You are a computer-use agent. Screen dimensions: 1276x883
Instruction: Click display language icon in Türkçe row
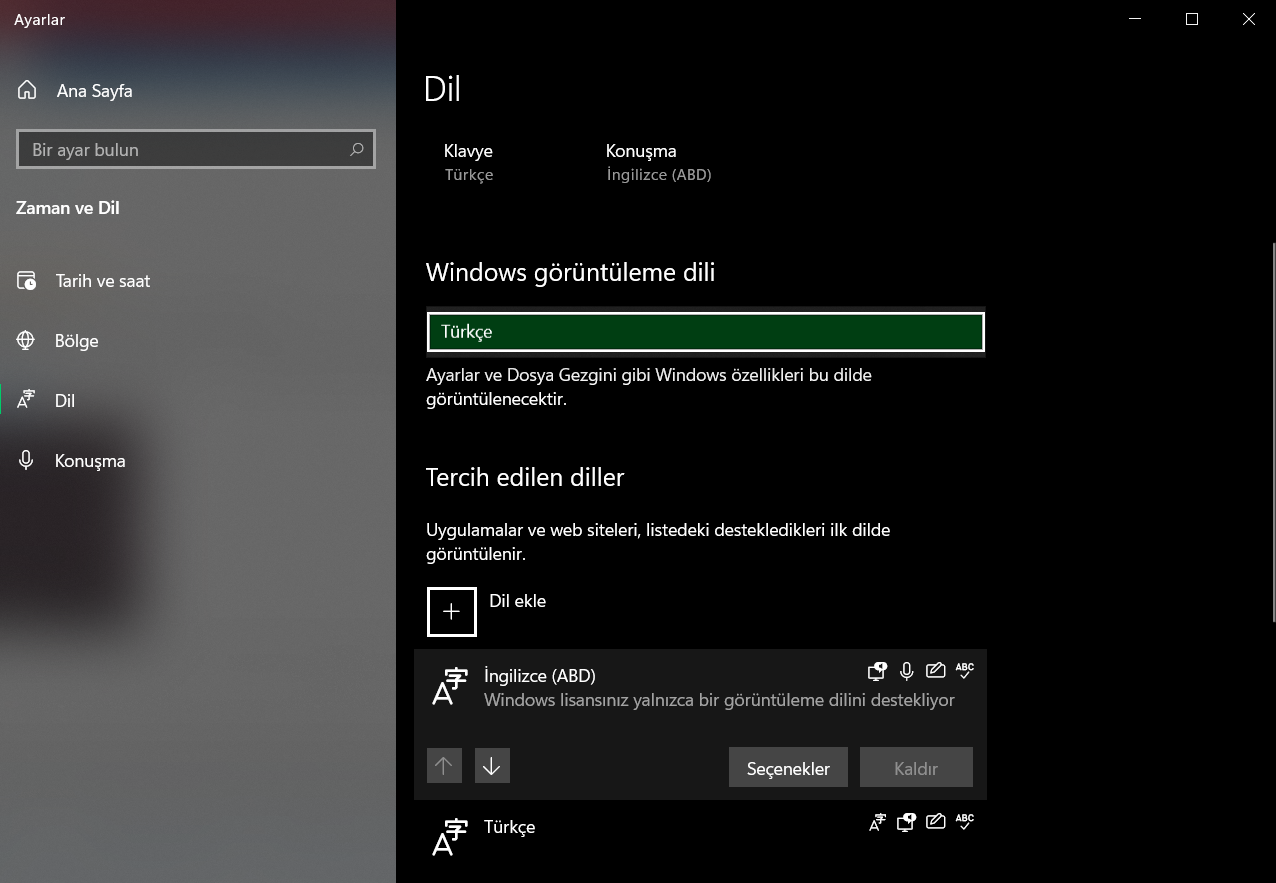pyautogui.click(x=877, y=822)
